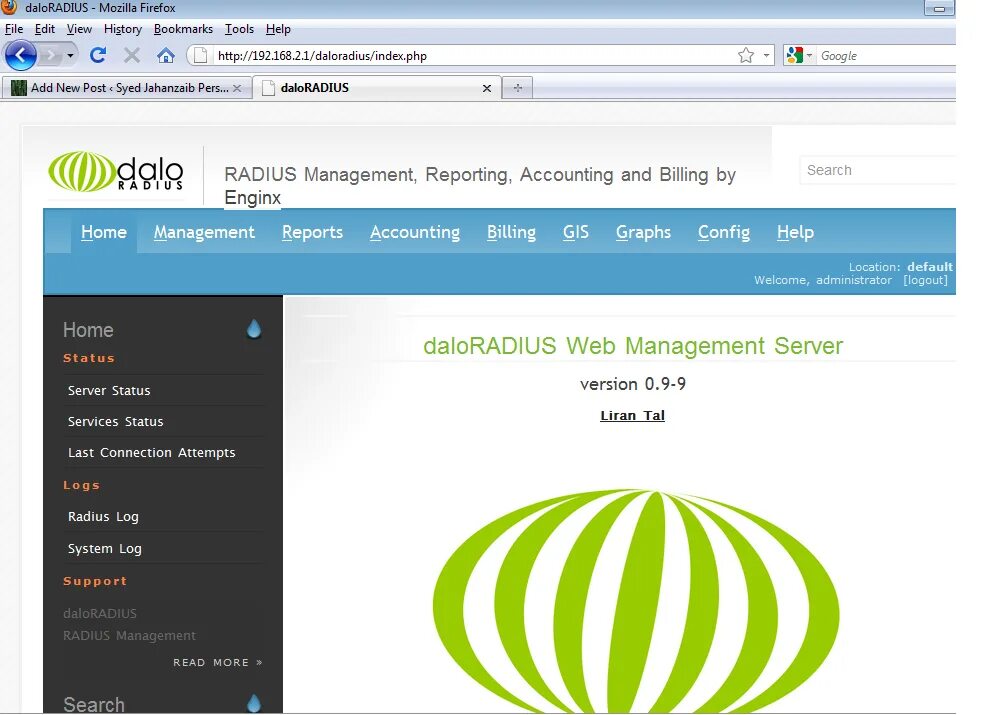Open Radius Log in sidebar
Viewport: 996px width, 715px height.
coord(104,517)
